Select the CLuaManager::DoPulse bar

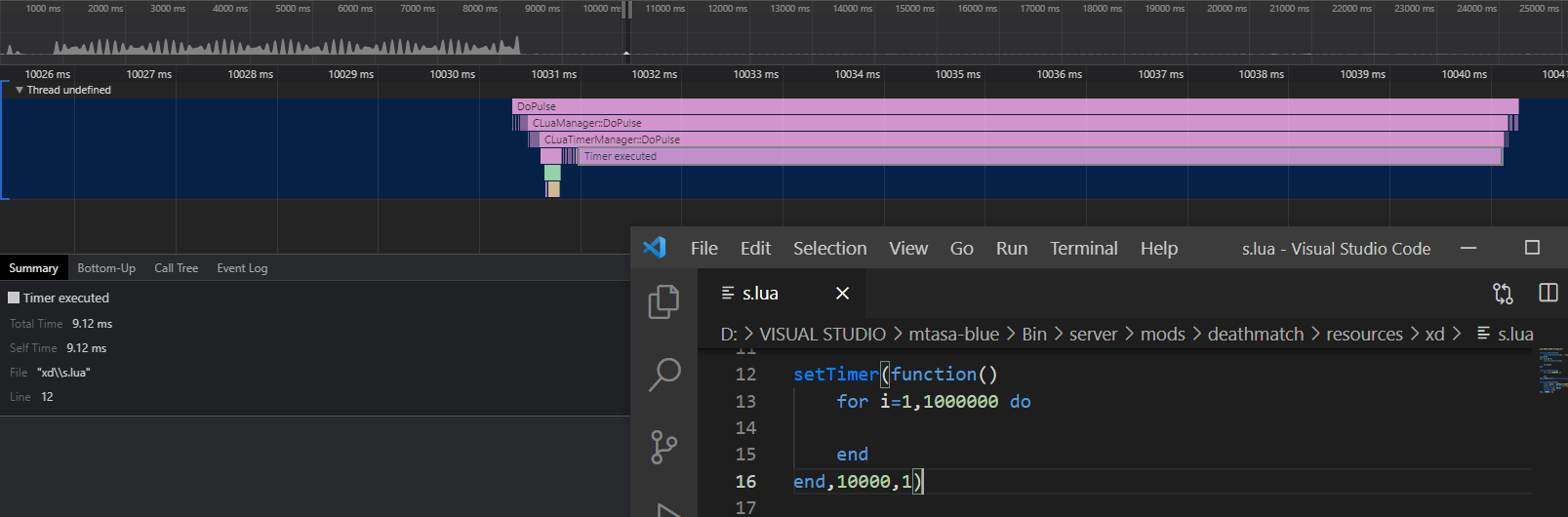tap(1017, 123)
